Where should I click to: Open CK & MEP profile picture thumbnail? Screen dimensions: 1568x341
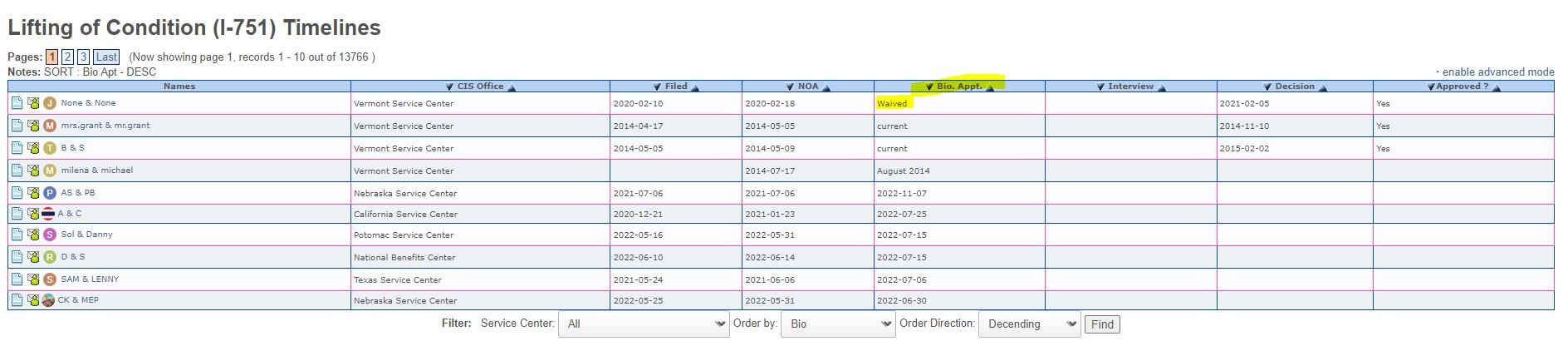point(48,300)
